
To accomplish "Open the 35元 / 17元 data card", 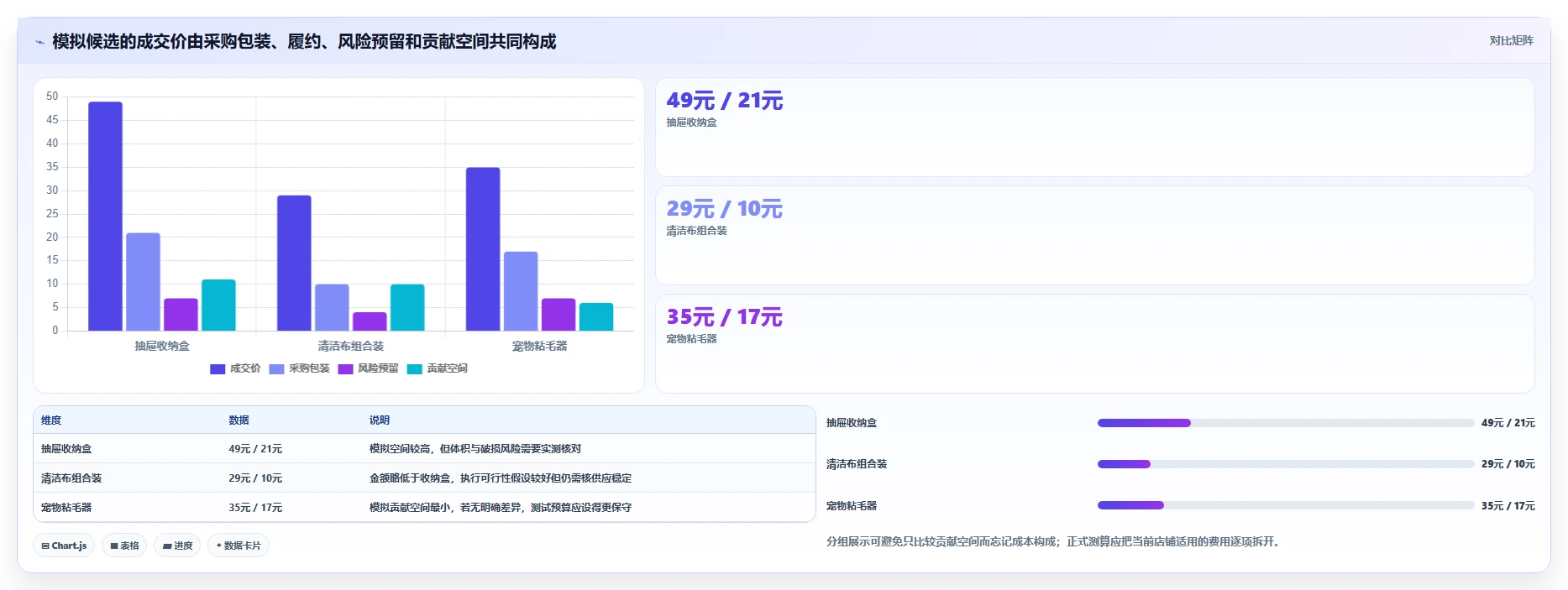I will tap(1094, 344).
